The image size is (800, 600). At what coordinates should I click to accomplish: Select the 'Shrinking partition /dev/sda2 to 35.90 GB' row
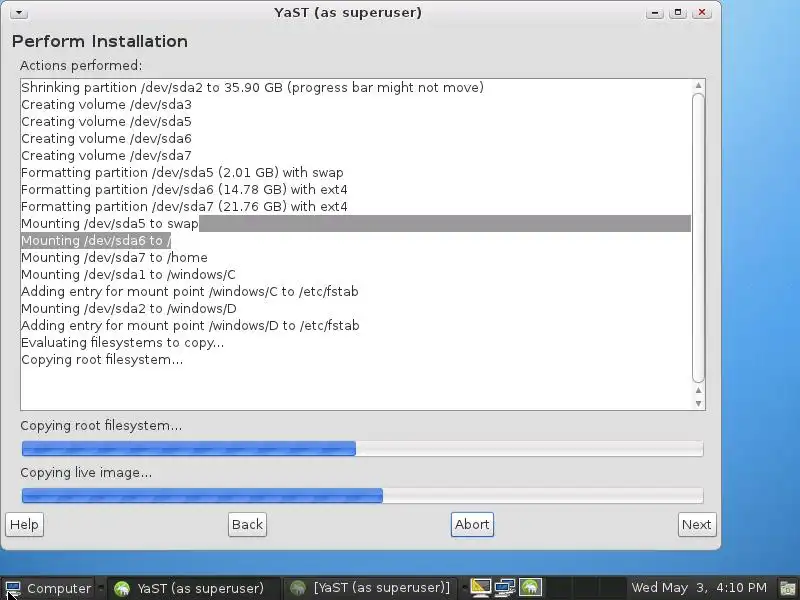pos(356,87)
